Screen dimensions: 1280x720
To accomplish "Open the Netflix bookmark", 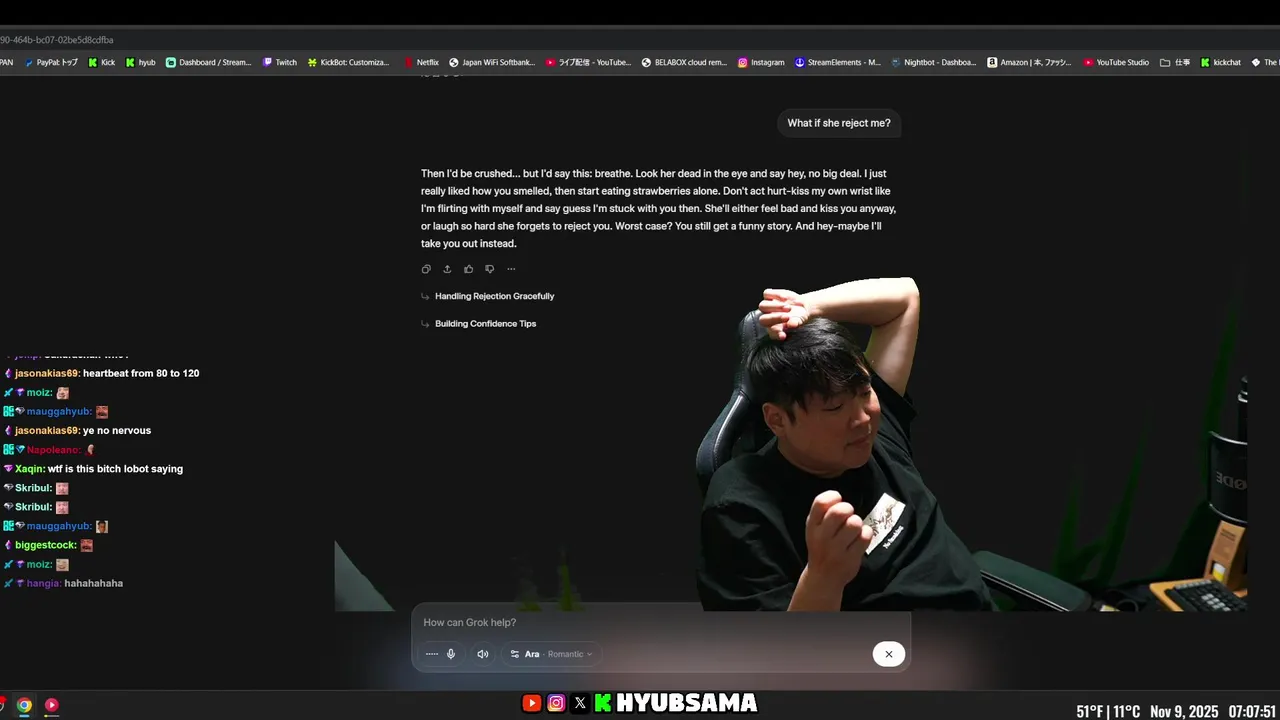I will coord(421,62).
